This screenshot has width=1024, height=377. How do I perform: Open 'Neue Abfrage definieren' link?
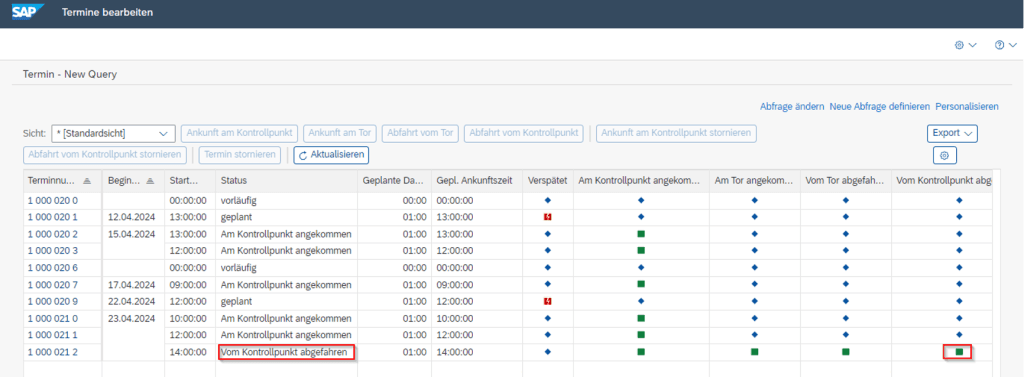(880, 107)
